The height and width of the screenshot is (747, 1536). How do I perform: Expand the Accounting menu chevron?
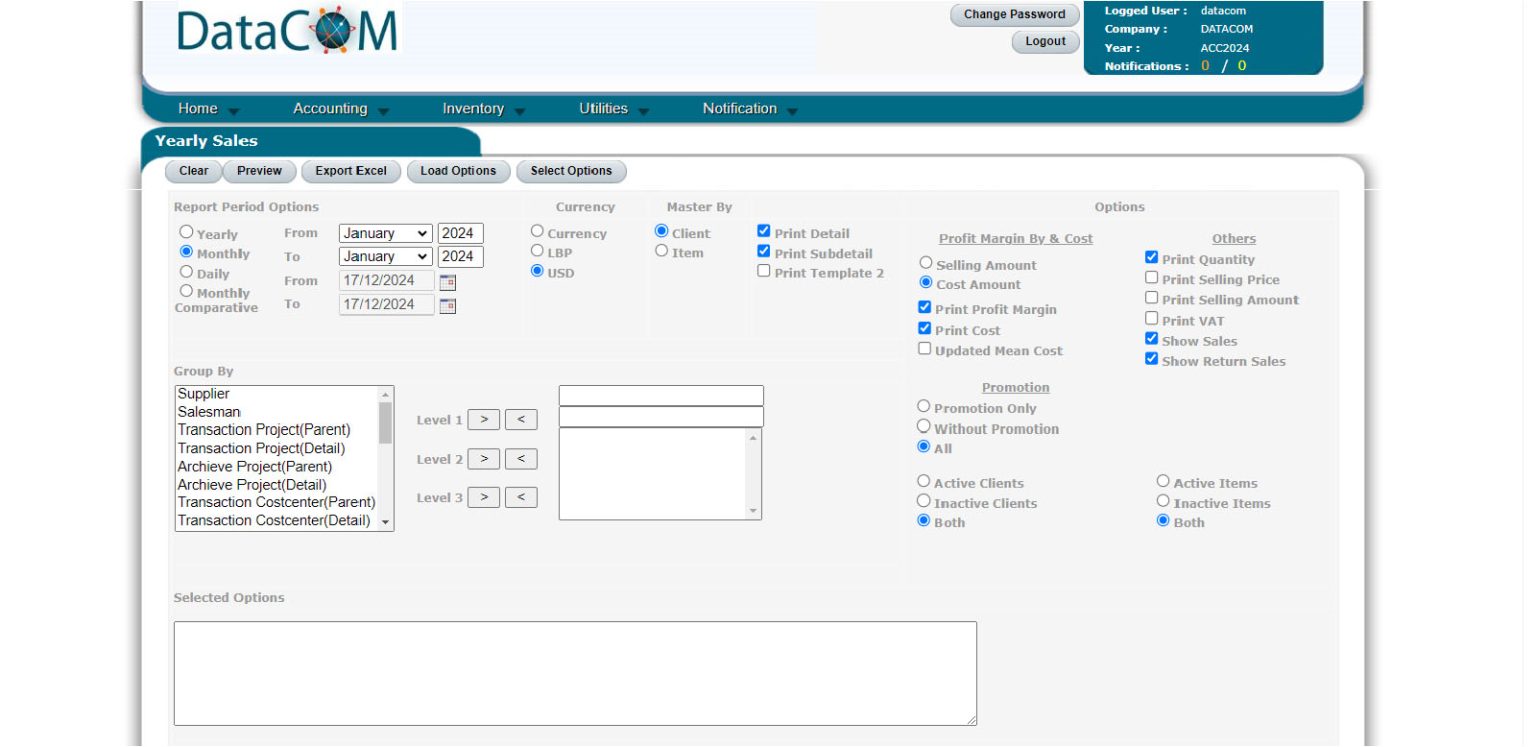coord(385,112)
